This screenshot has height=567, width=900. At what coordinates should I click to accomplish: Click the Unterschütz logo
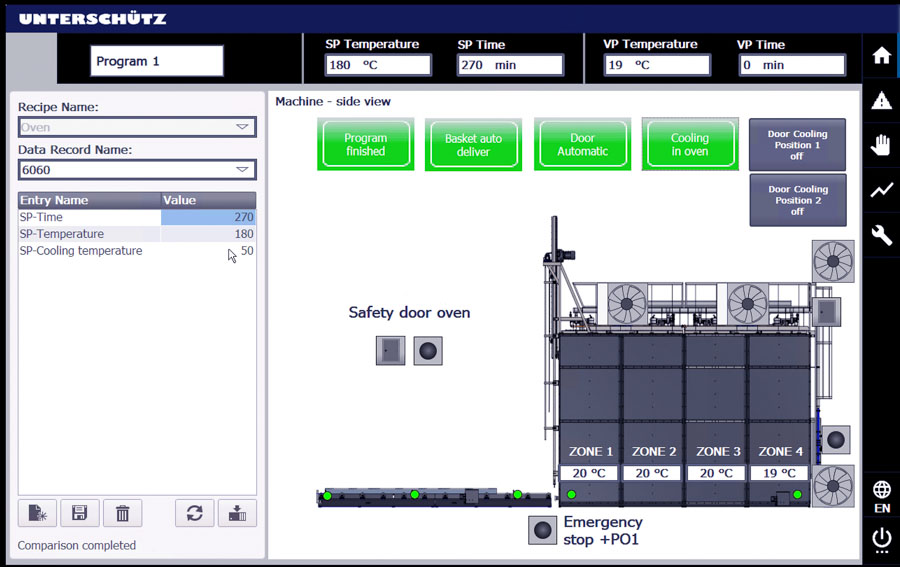point(92,19)
